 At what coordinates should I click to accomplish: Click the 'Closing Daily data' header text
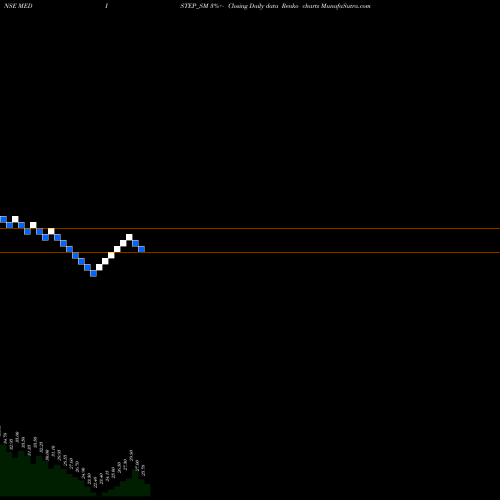pyautogui.click(x=253, y=6)
